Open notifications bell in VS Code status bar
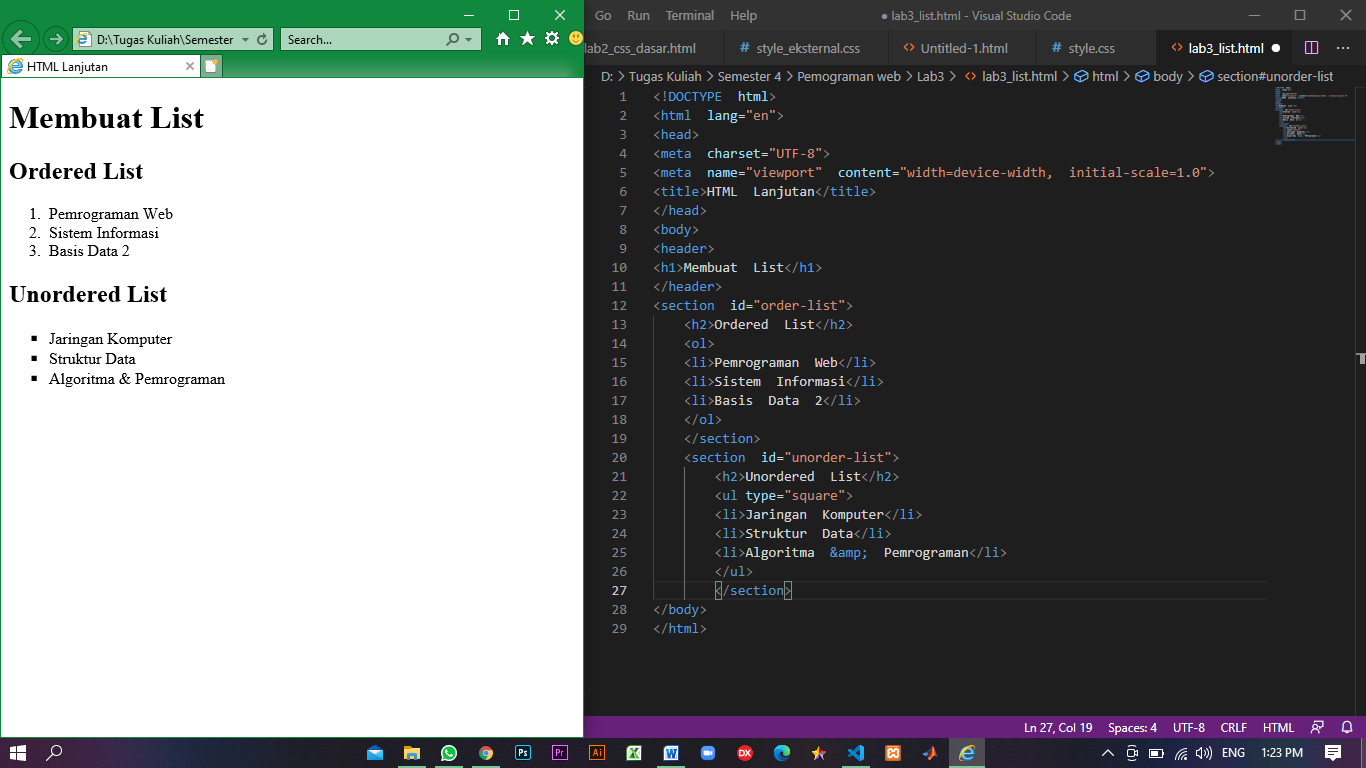1366x768 pixels. coord(1346,727)
